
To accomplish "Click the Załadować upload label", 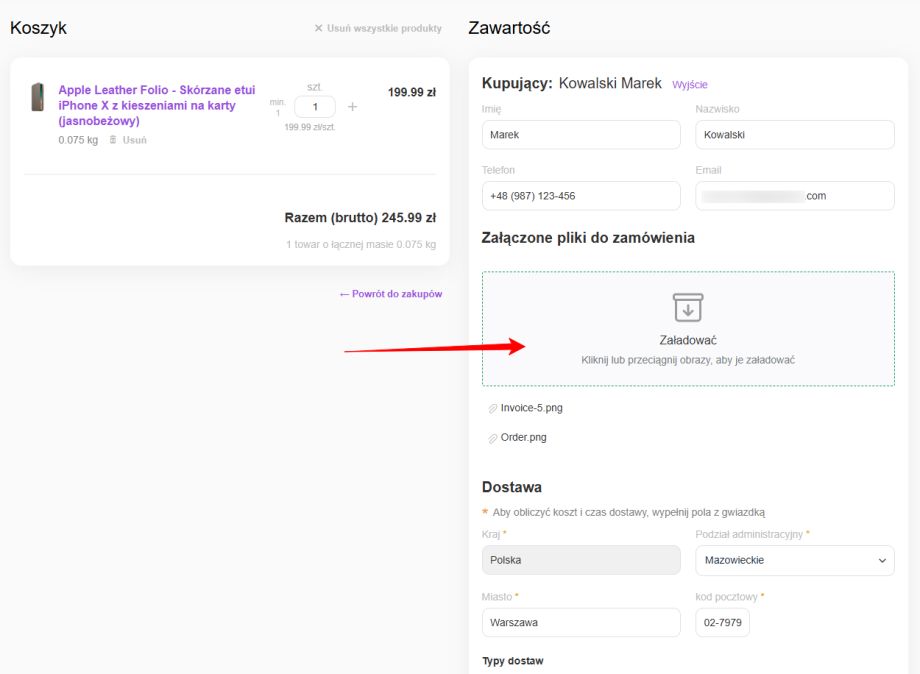I will coord(688,340).
